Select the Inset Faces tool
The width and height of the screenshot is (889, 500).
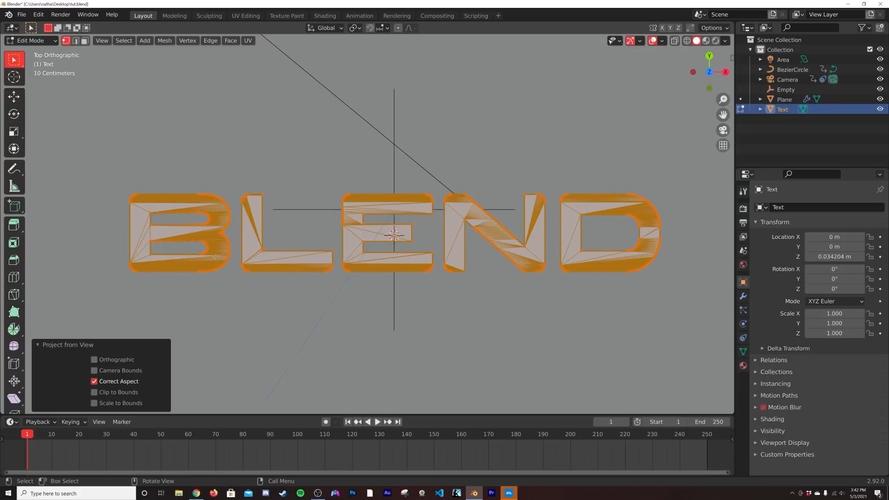tap(14, 243)
